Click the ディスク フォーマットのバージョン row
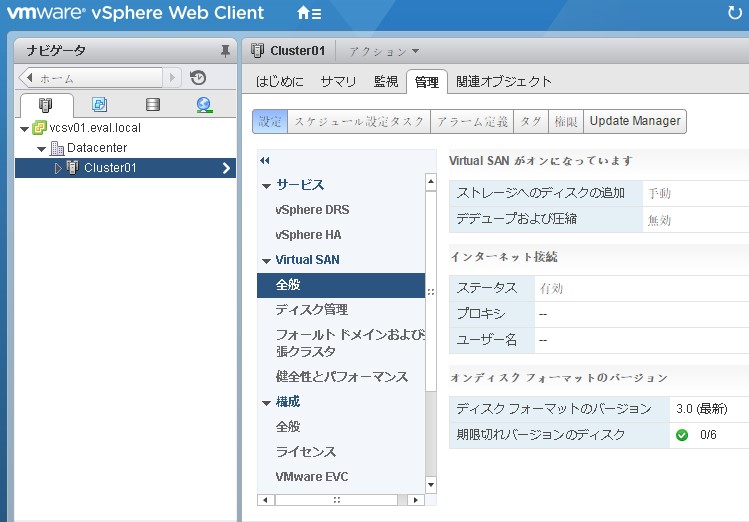The width and height of the screenshot is (749, 522). tap(599, 409)
